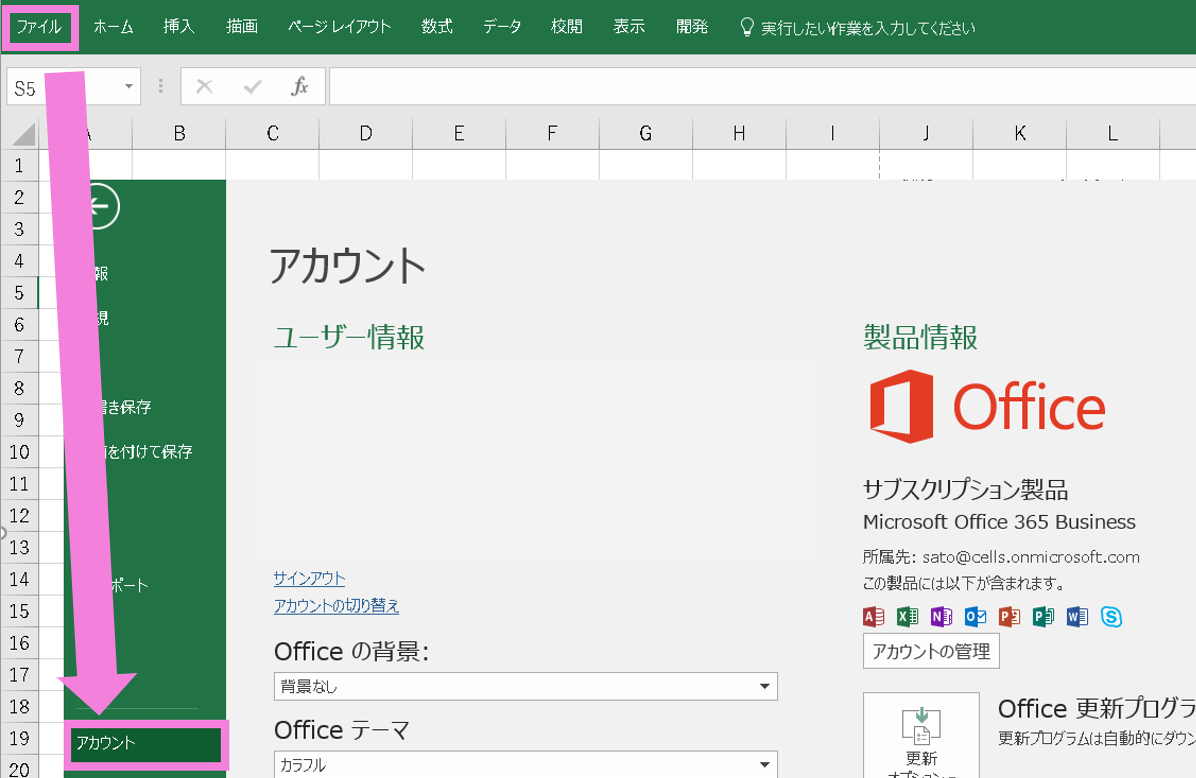Click the Outlook product icon
The image size is (1196, 778).
click(975, 617)
